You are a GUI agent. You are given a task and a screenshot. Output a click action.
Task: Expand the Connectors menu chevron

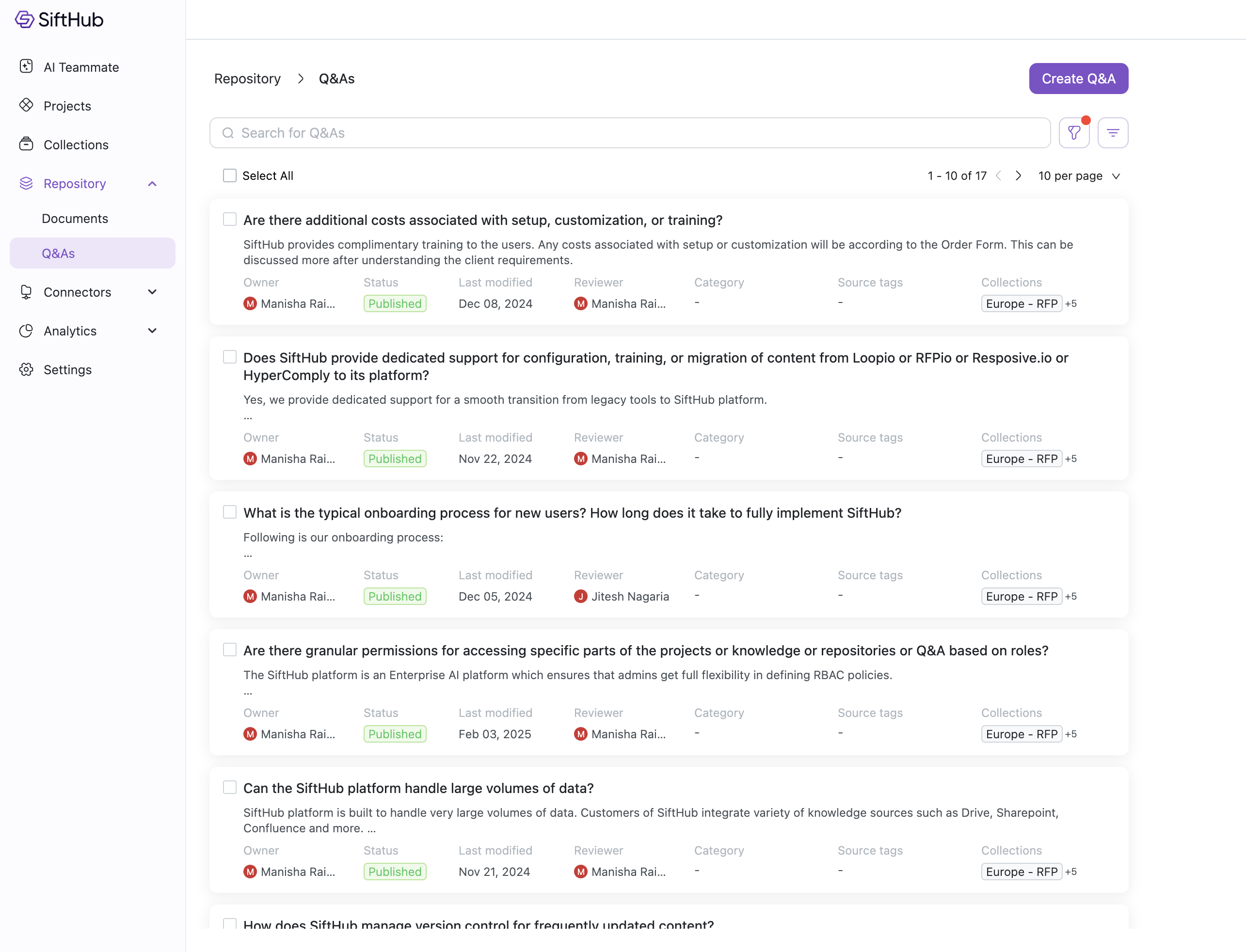[x=152, y=292]
